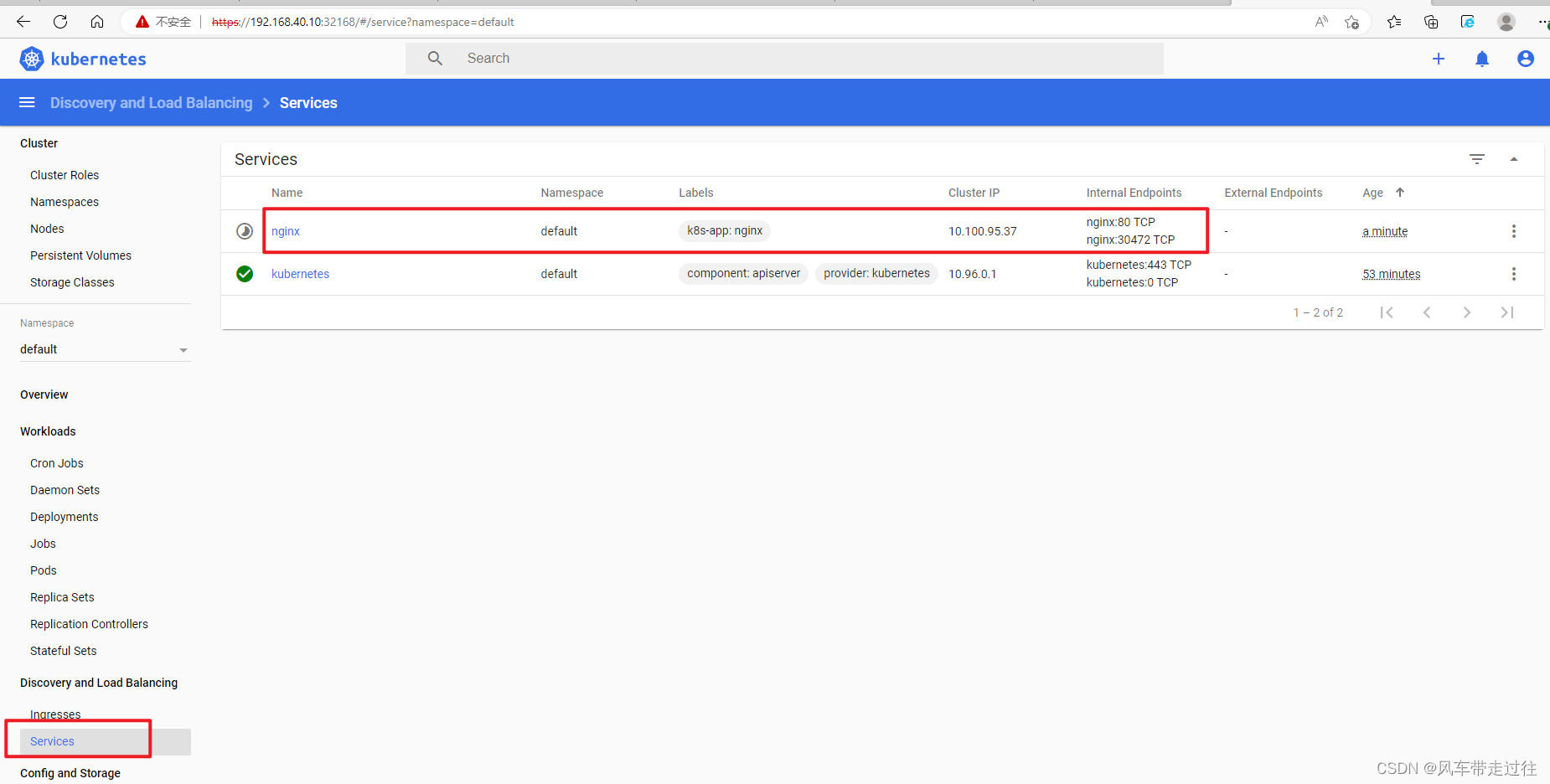Click the green check status for kubernetes service
The width and height of the screenshot is (1550, 784).
point(244,273)
